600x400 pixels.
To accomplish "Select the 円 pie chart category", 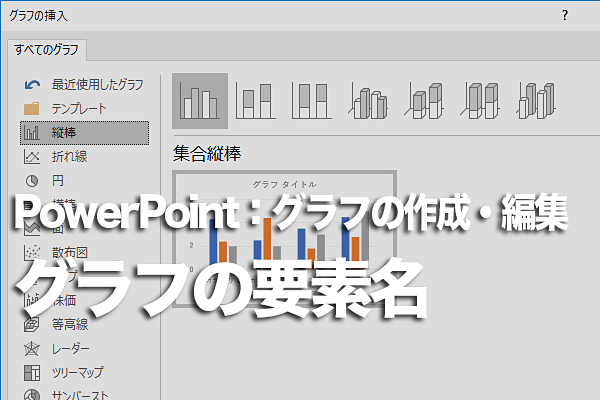I will click(x=84, y=181).
